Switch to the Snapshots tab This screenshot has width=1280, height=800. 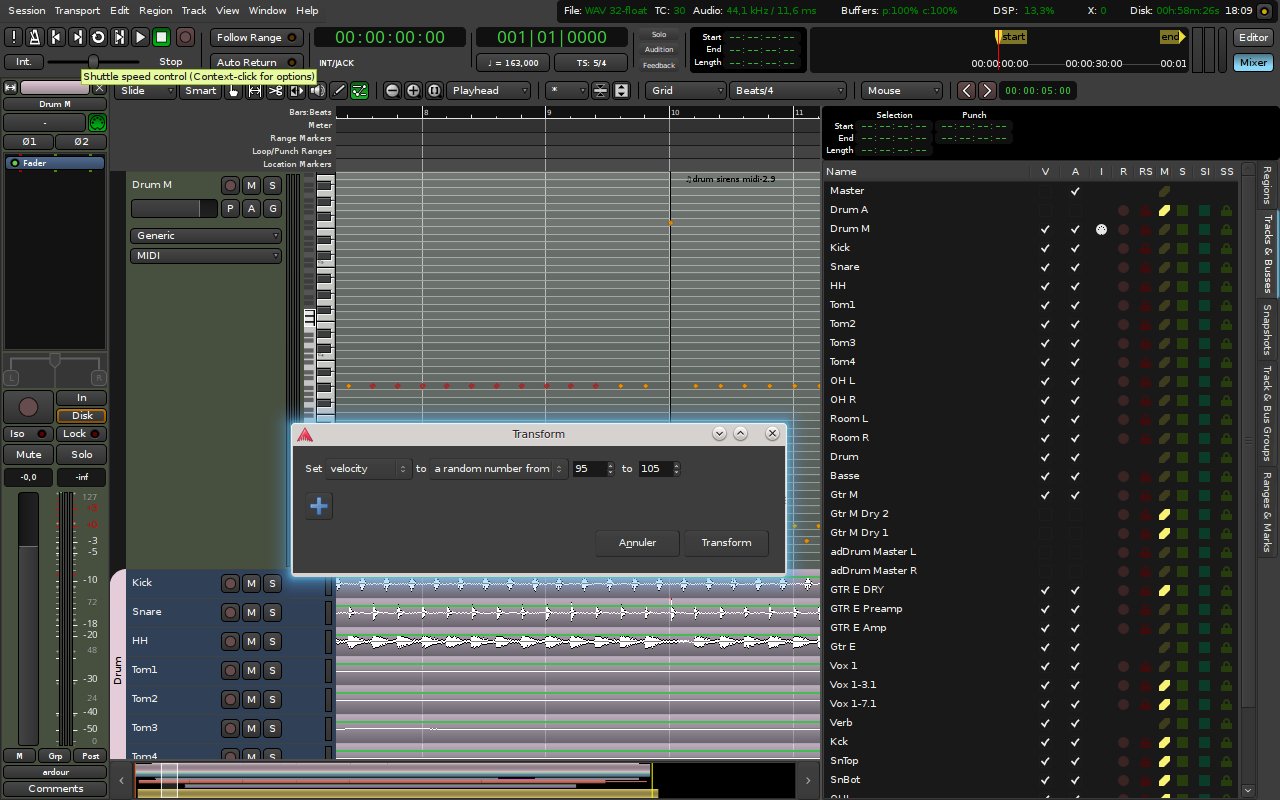[x=1267, y=329]
